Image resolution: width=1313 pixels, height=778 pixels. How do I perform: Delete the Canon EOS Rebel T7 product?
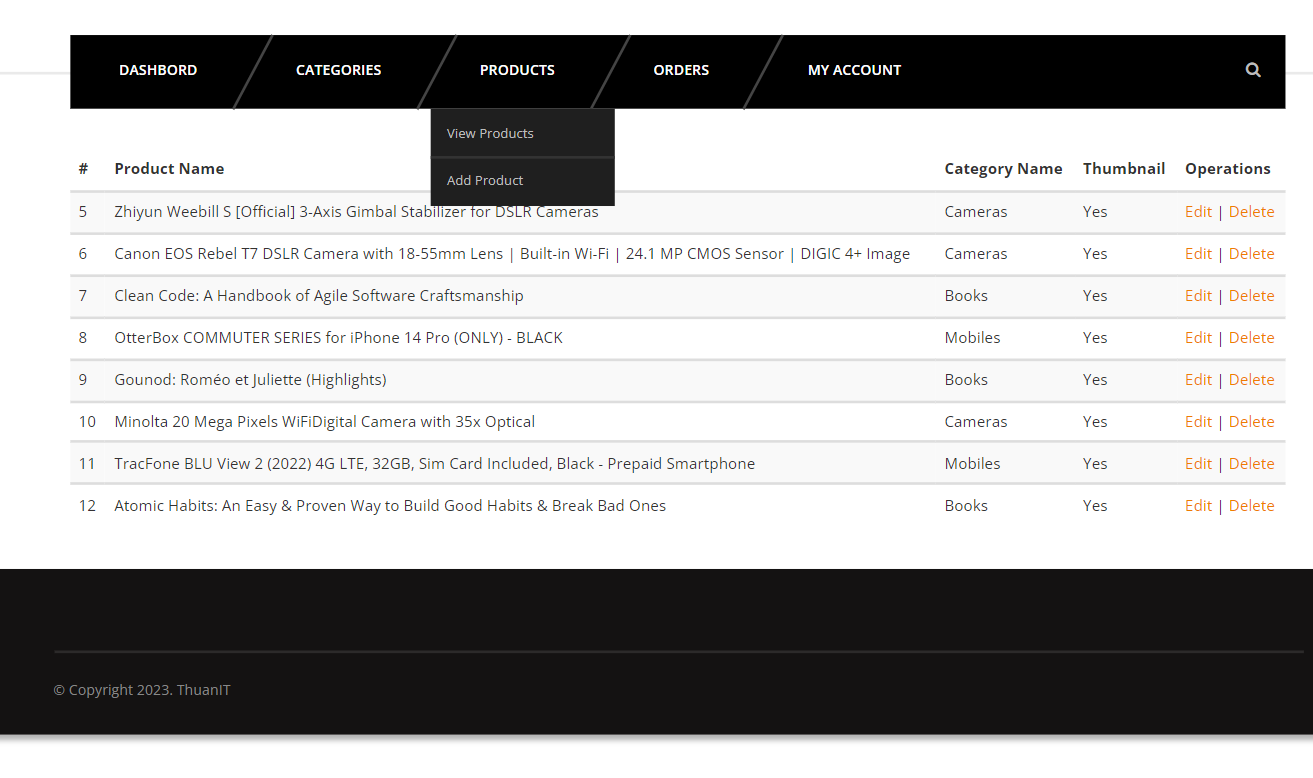click(1251, 253)
